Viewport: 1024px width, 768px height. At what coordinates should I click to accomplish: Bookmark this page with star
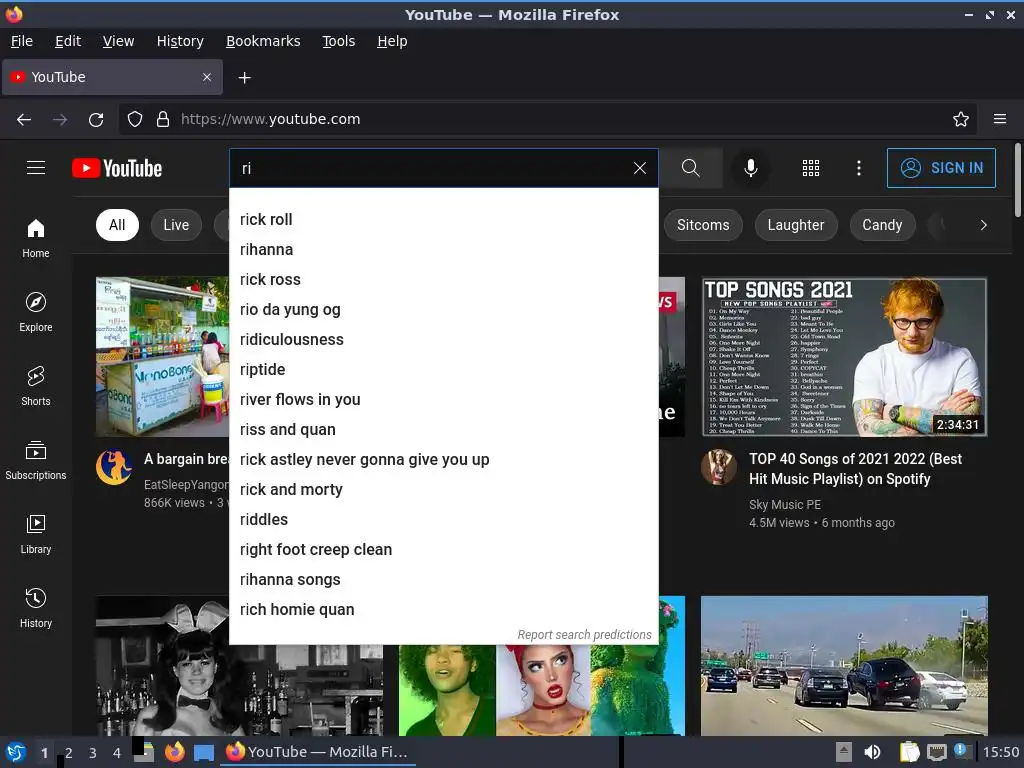tap(961, 120)
